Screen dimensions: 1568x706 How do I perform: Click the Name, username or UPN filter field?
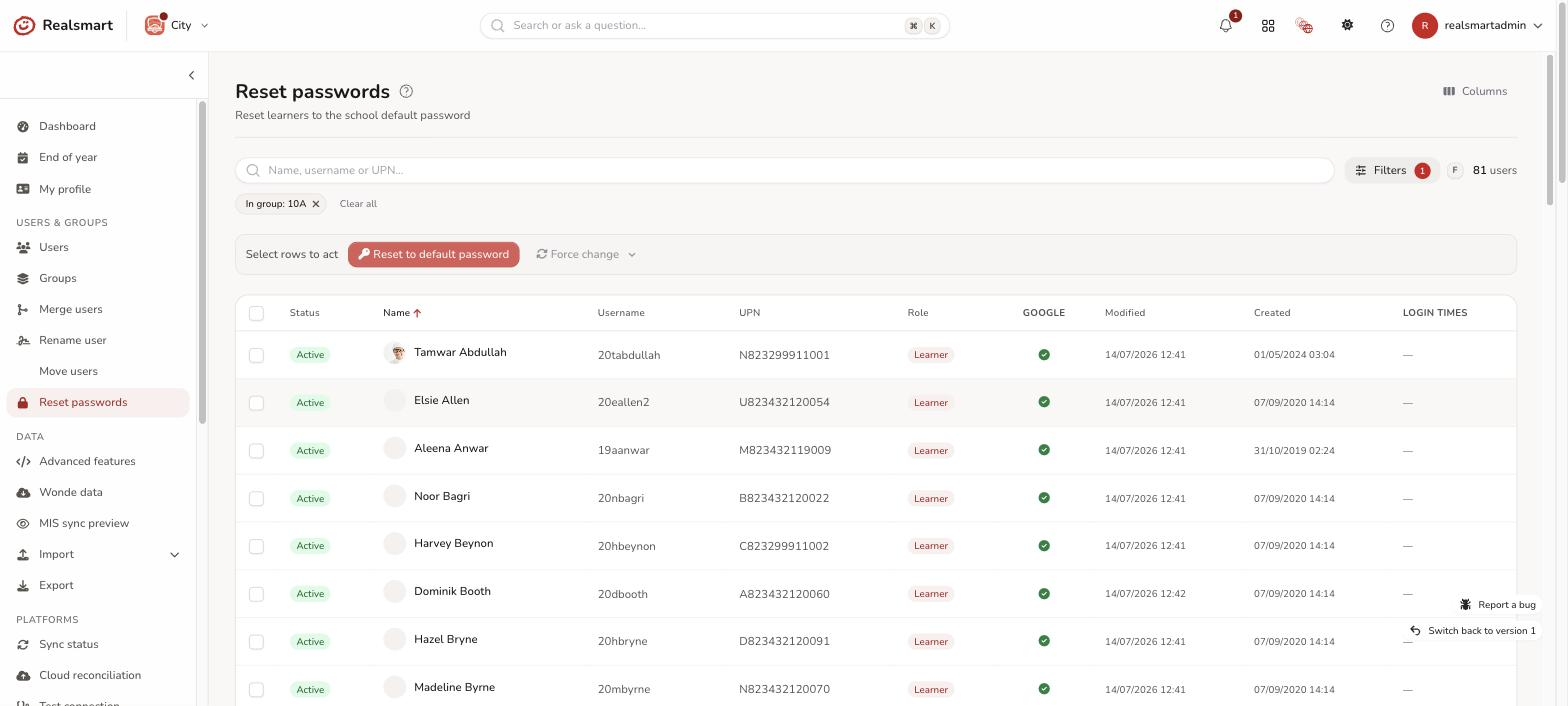coord(785,170)
